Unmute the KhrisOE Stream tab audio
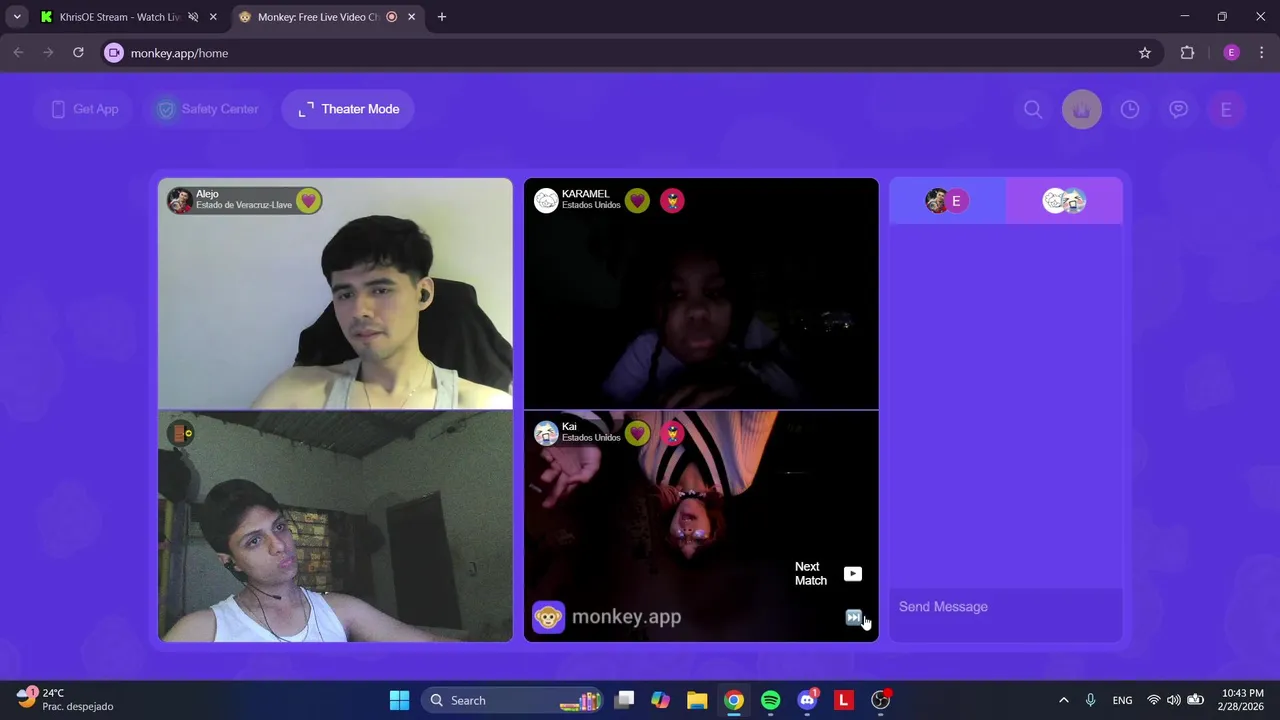This screenshot has width=1280, height=720. point(193,17)
